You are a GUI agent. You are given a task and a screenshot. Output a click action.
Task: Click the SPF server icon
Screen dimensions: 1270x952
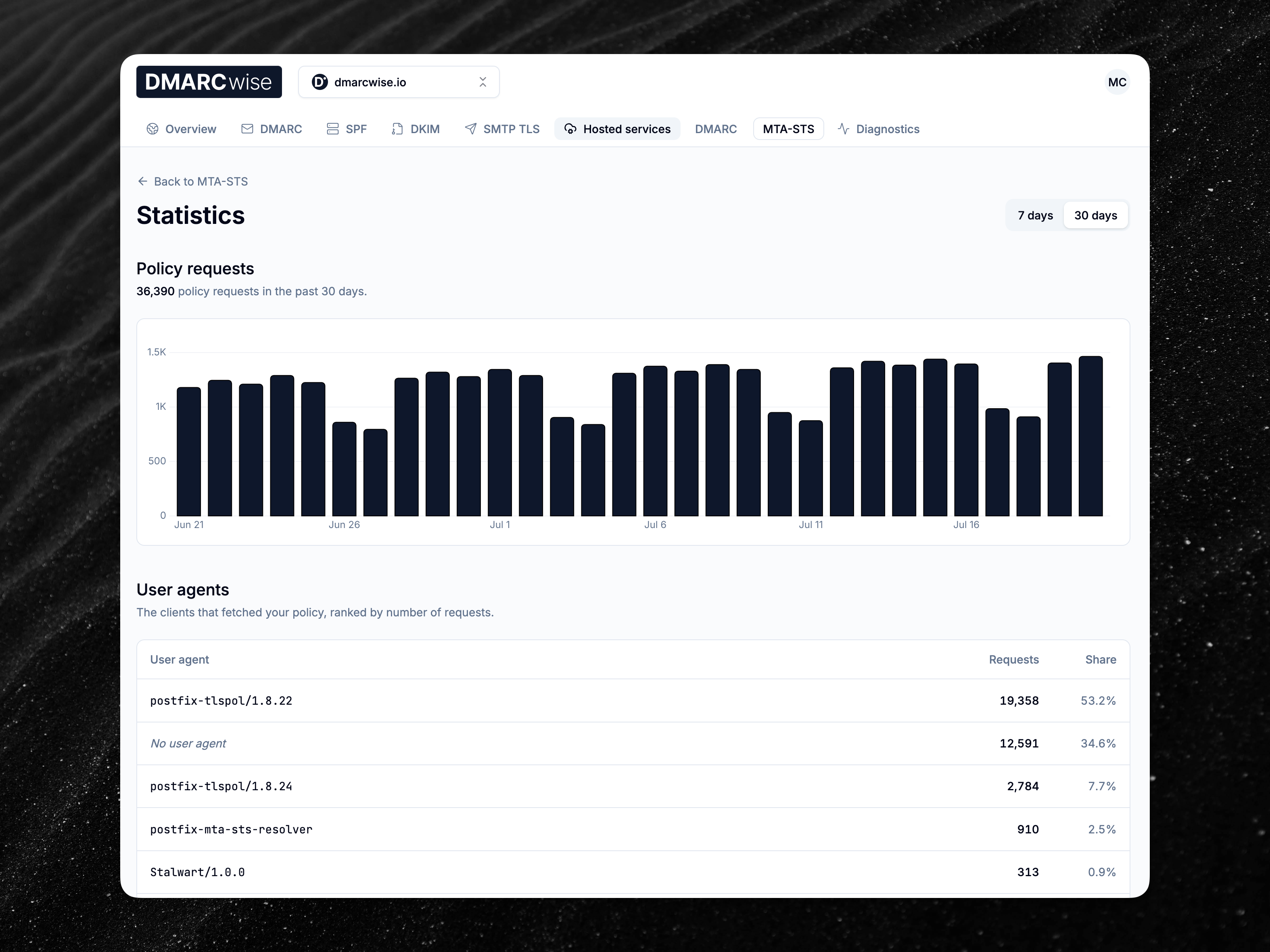pyautogui.click(x=332, y=129)
